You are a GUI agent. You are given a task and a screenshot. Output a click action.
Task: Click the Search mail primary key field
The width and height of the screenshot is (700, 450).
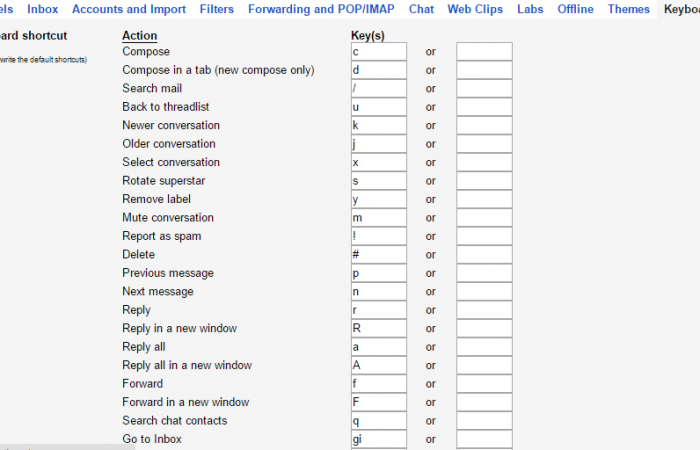coord(379,88)
